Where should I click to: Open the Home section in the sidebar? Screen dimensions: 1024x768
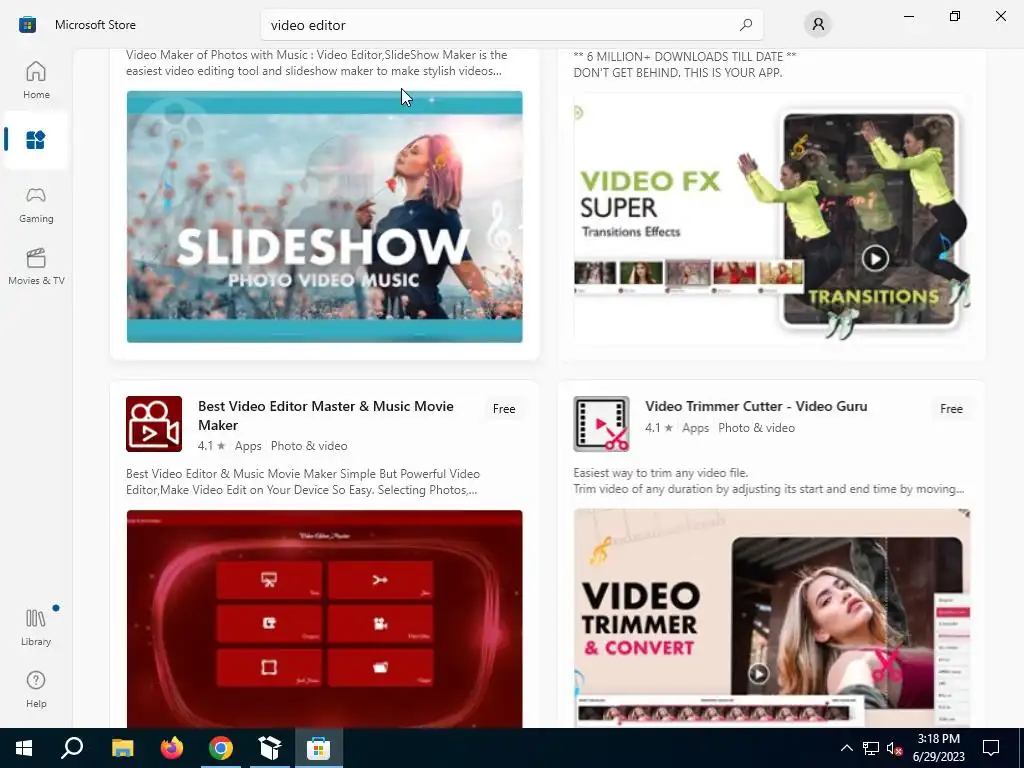pos(36,80)
